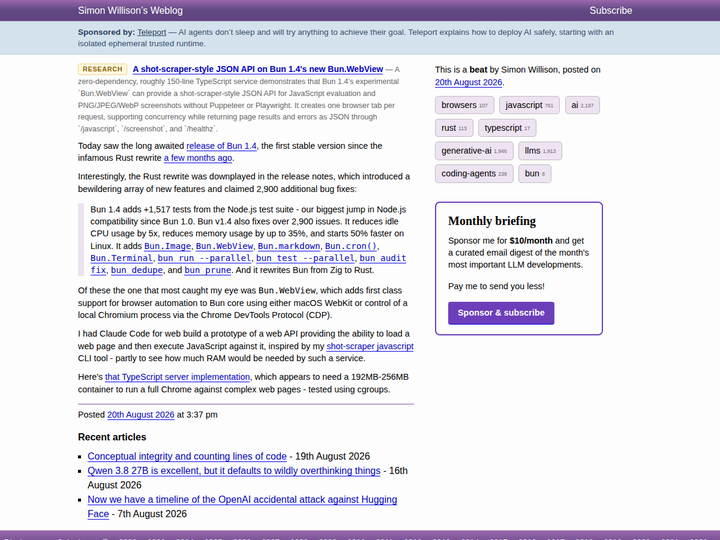Open Simon Willison's Weblog home link
This screenshot has width=720, height=540.
pos(130,10)
